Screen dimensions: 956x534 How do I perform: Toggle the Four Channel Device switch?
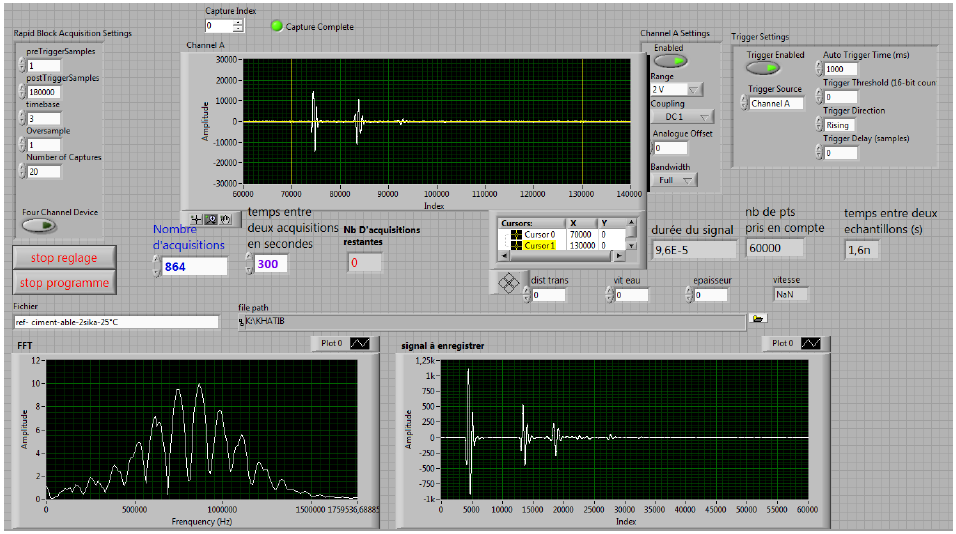pyautogui.click(x=39, y=225)
